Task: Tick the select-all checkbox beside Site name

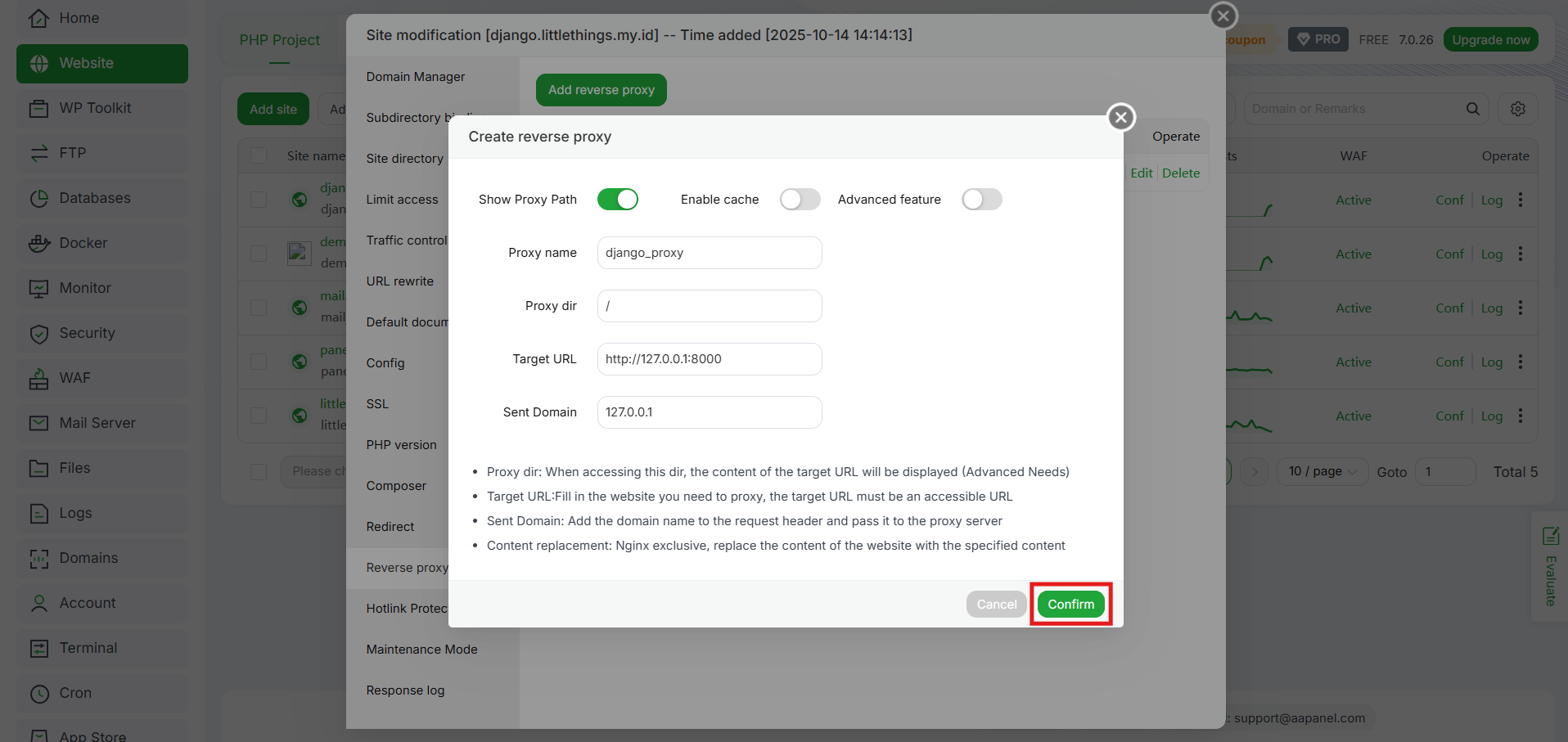Action: [259, 155]
